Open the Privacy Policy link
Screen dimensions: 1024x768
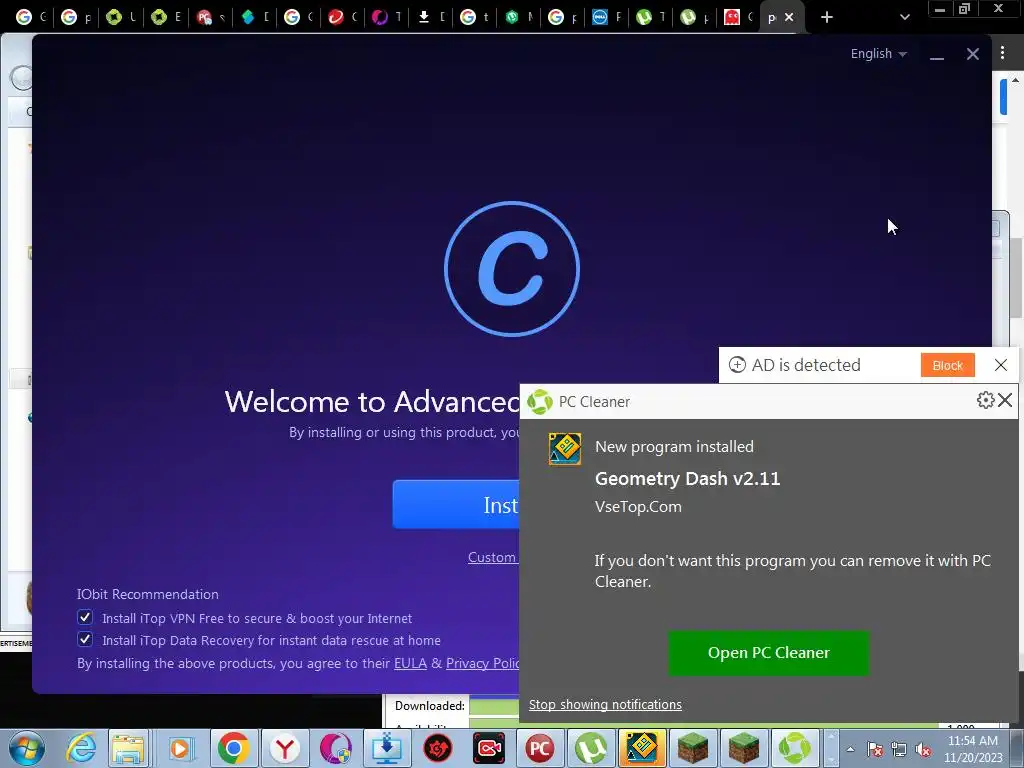coord(483,663)
